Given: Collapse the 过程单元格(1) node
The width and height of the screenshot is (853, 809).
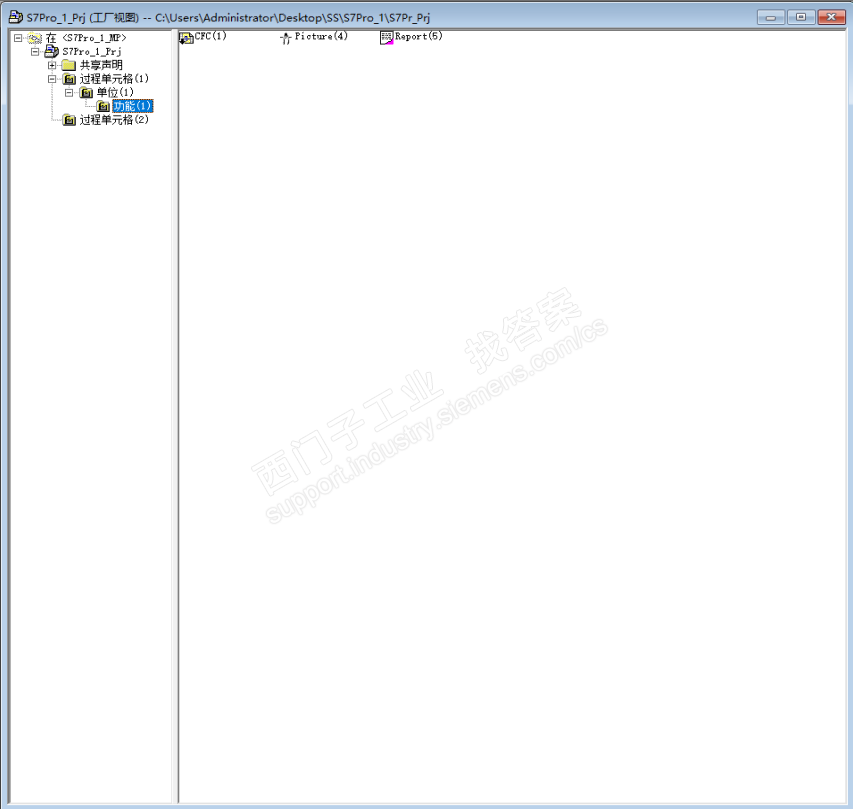Looking at the screenshot, I should 52,79.
